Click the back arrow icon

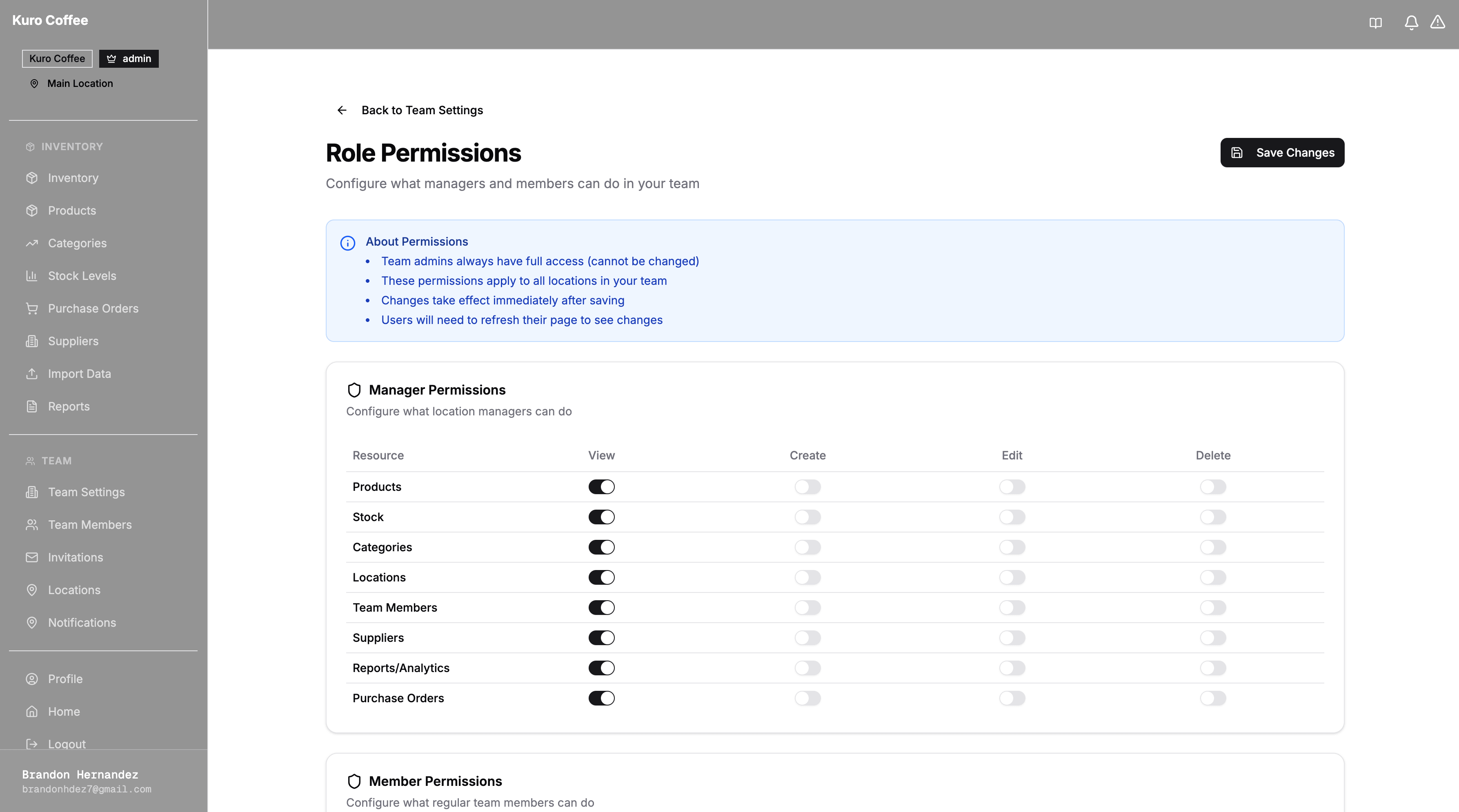pos(342,111)
